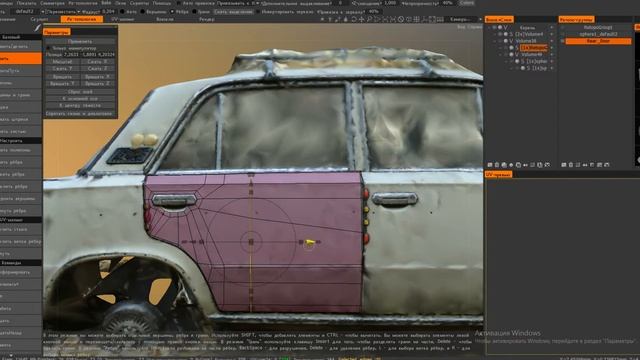Screen dimensions: 640x360
Task: Click the zoom magnifier icon in navigation bar
Action: click(x=369, y=19)
